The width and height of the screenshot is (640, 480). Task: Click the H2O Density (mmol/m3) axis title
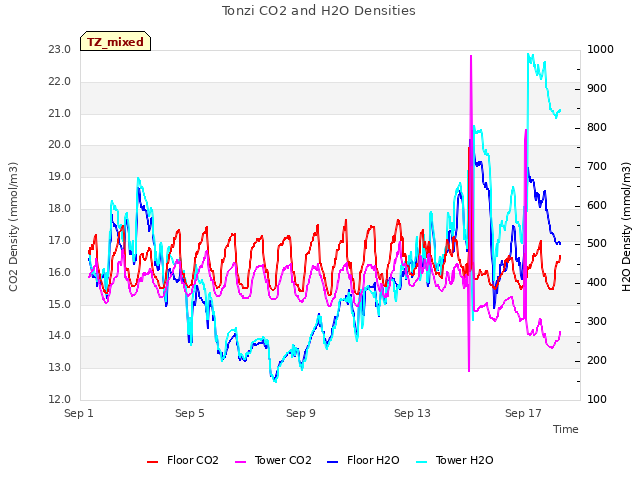(626, 227)
